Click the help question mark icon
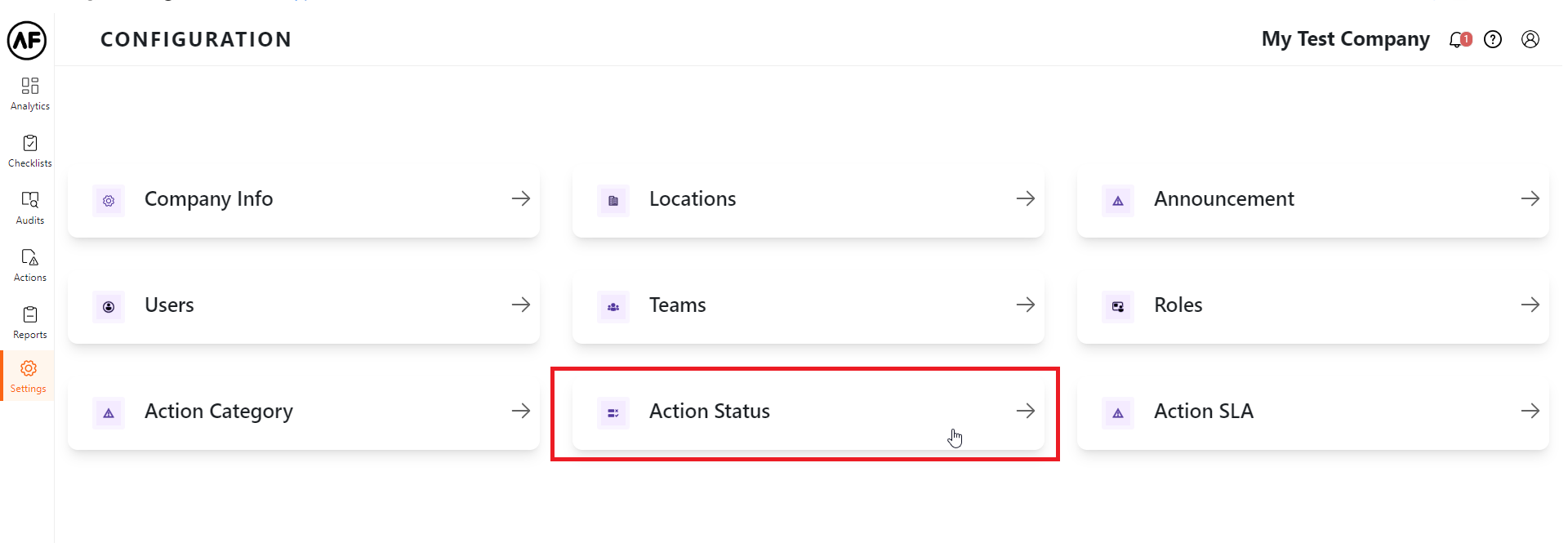This screenshot has width=1568, height=543. point(1493,39)
